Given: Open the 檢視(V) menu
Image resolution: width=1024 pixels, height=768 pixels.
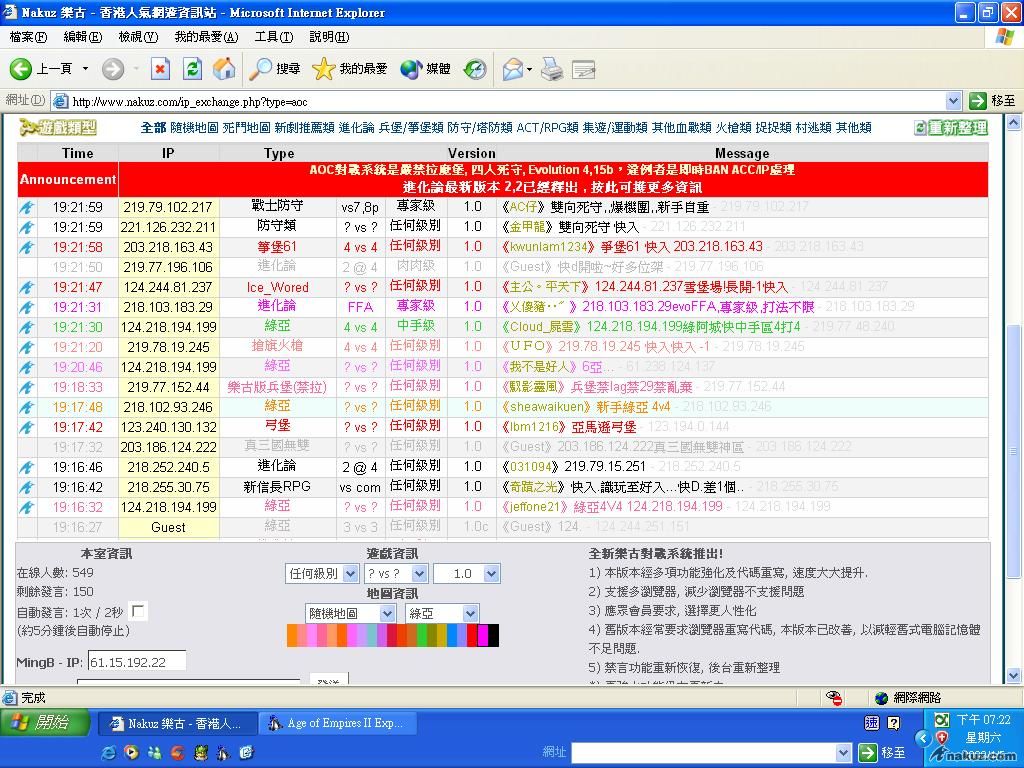Looking at the screenshot, I should 138,37.
